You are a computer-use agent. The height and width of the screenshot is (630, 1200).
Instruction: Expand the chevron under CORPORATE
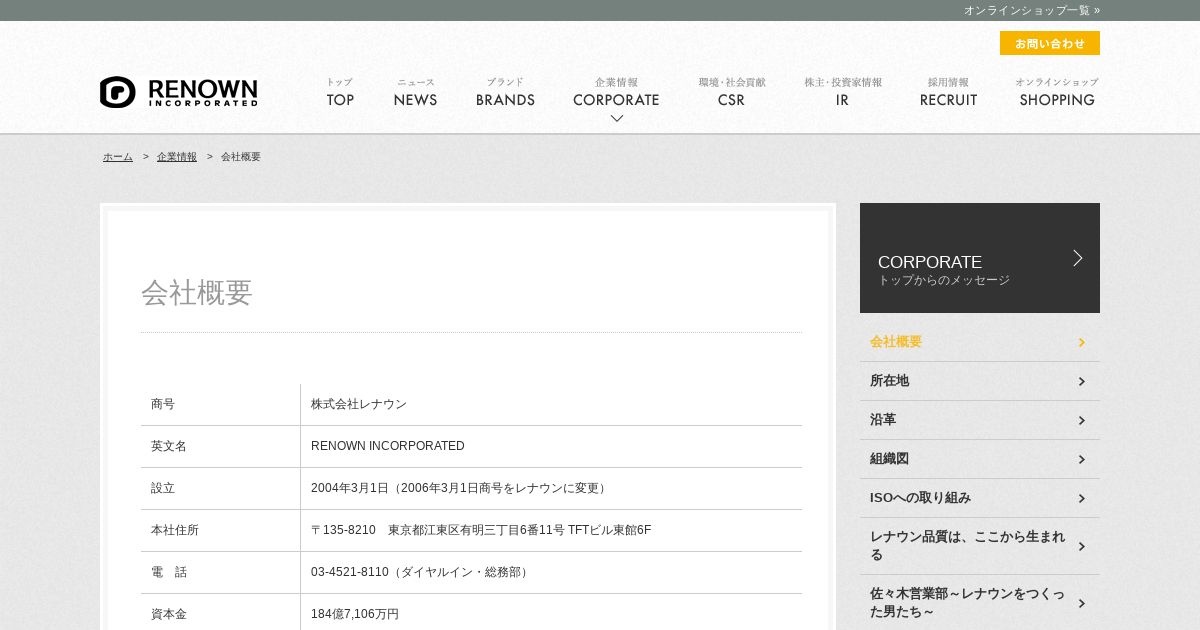[617, 119]
